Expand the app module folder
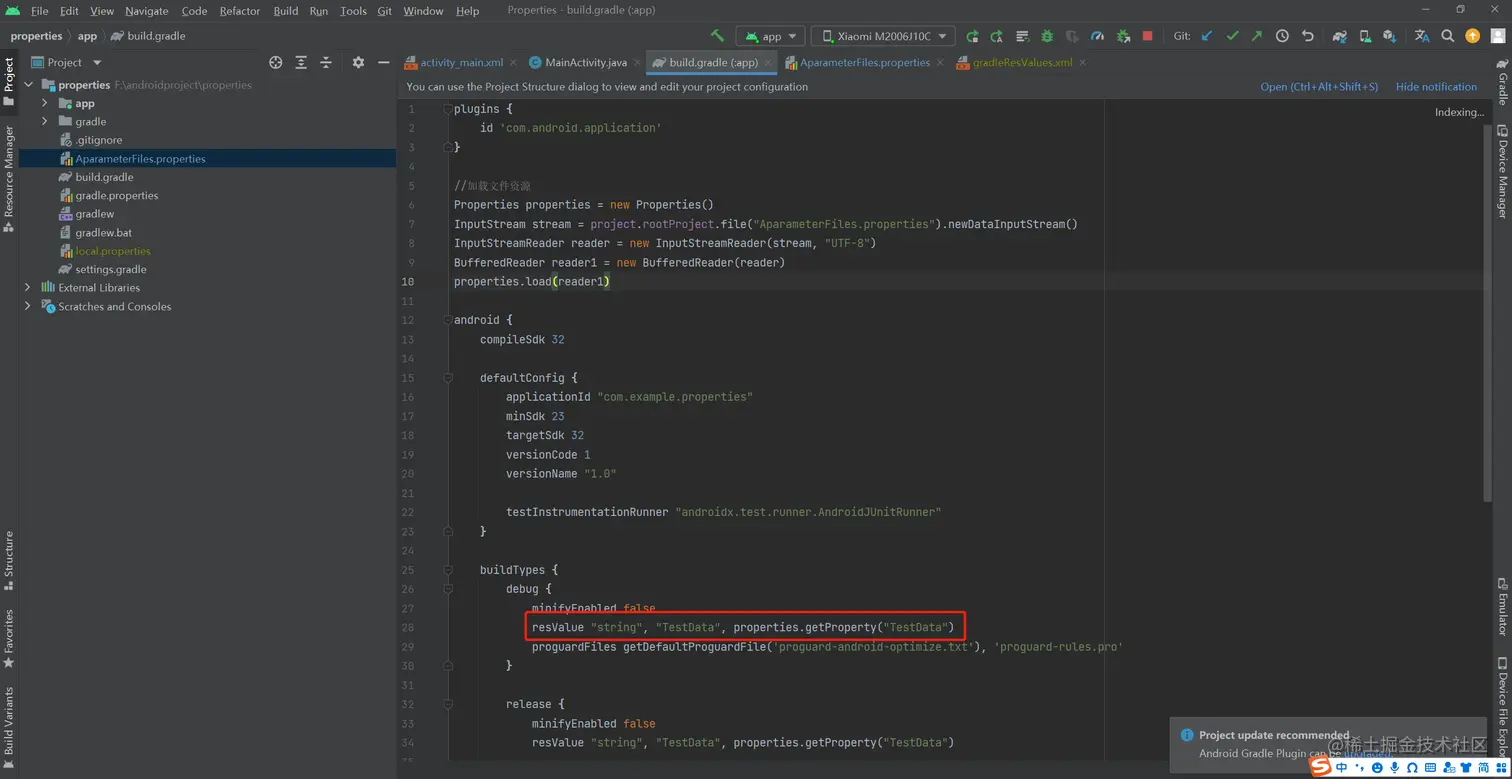Image resolution: width=1512 pixels, height=779 pixels. [45, 103]
